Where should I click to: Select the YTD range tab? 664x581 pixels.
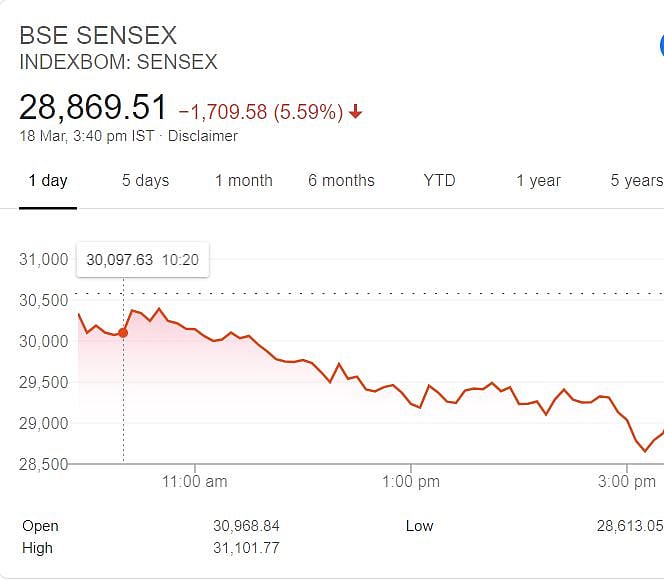[439, 181]
